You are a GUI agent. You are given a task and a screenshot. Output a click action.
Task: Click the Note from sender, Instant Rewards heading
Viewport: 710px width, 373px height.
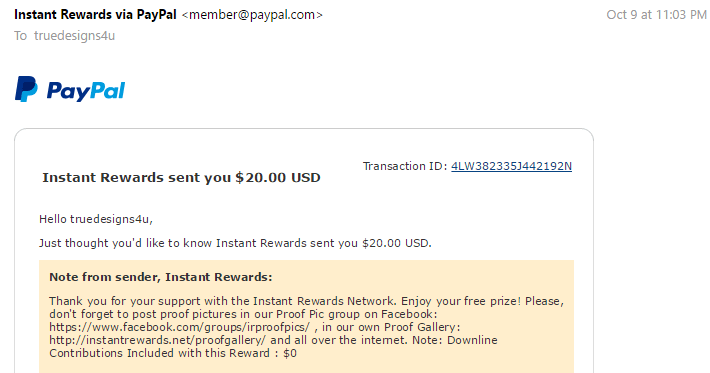tap(161, 277)
